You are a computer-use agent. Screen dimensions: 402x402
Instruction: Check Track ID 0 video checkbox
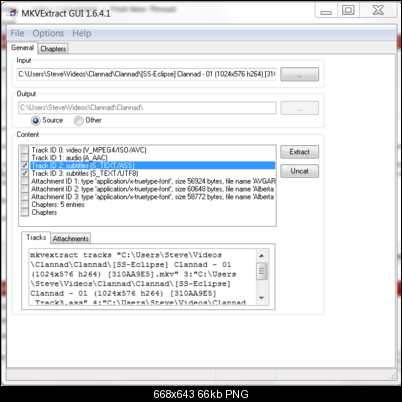(25, 150)
